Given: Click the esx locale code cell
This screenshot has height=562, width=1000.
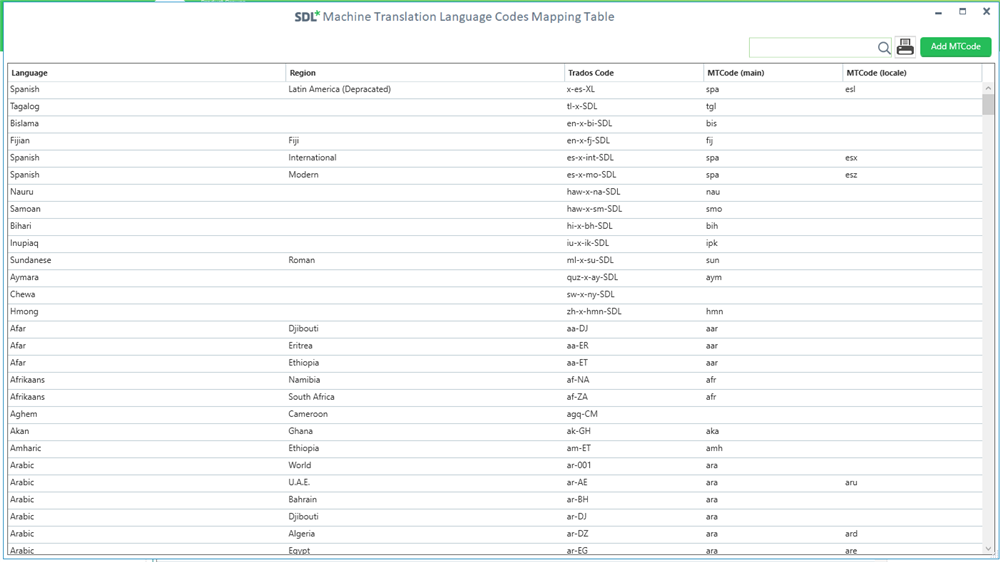Looking at the screenshot, I should [851, 158].
